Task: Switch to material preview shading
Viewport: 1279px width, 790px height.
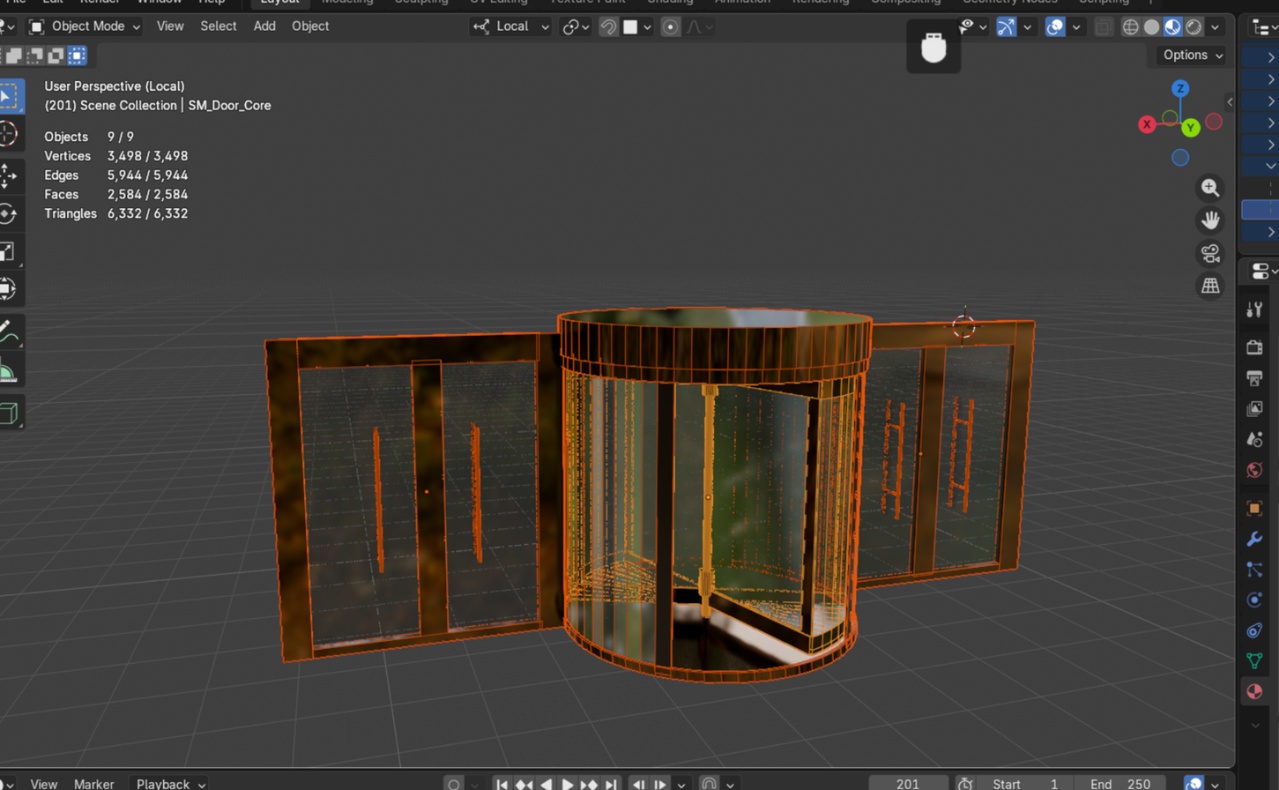Action: [x=1172, y=27]
